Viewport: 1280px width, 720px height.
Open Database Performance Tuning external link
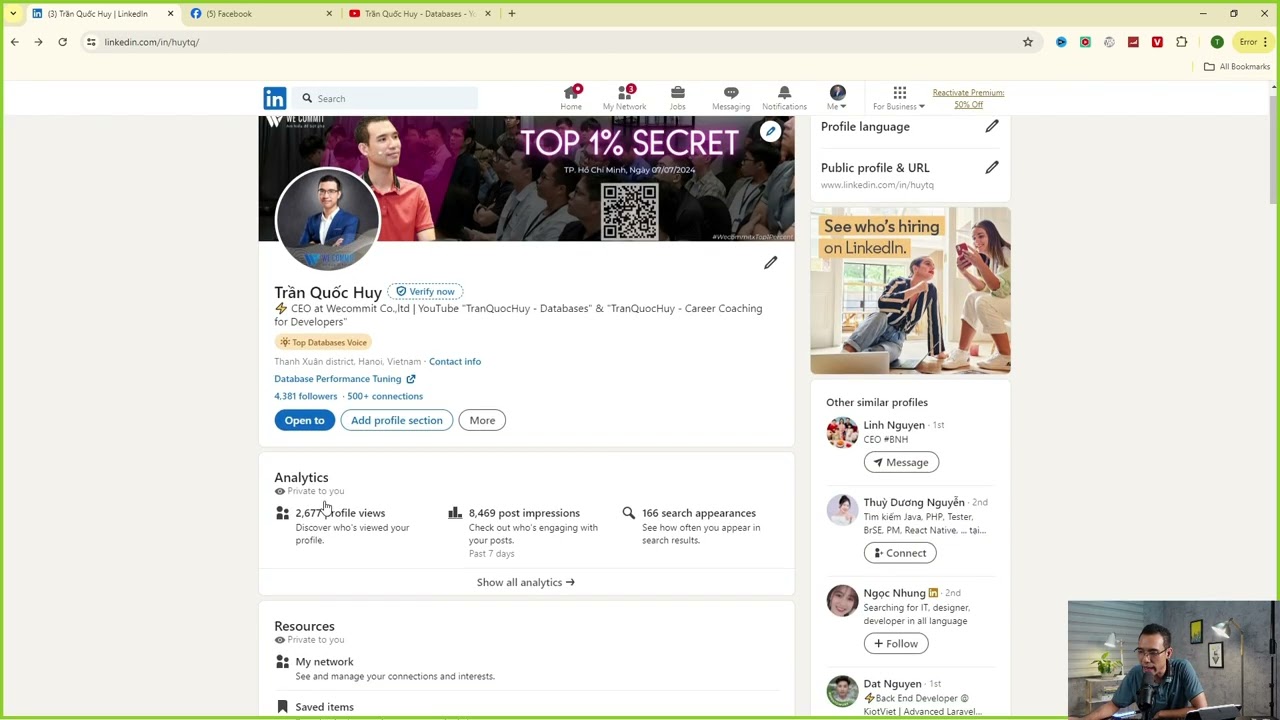(344, 379)
